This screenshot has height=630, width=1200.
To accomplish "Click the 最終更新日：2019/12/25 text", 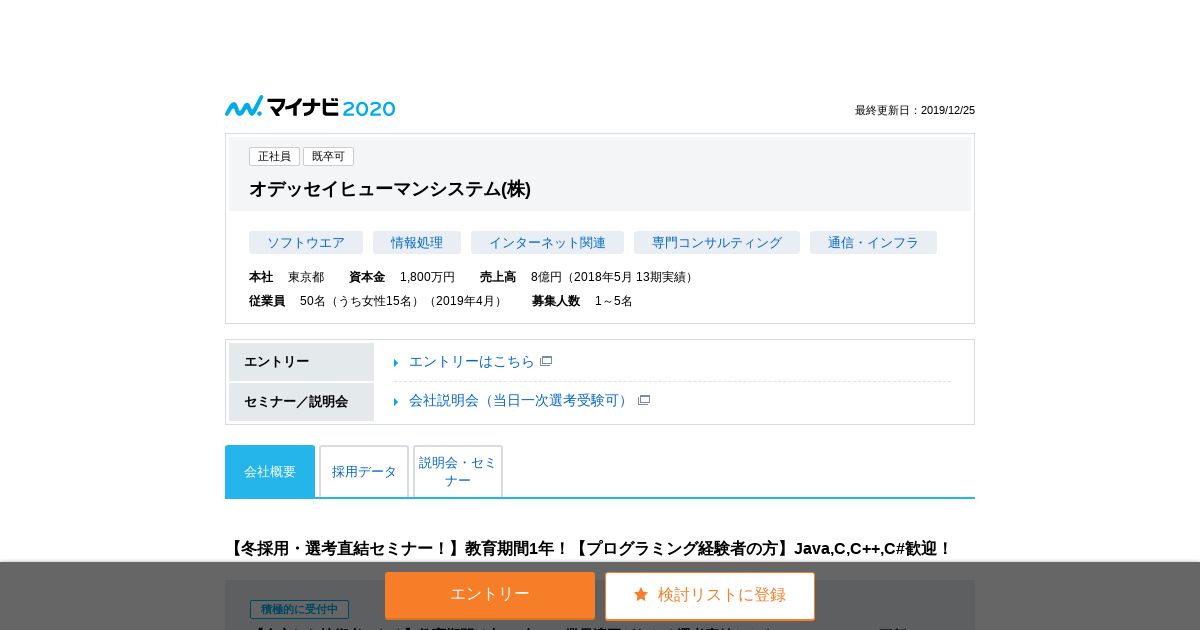I will pos(915,110).
